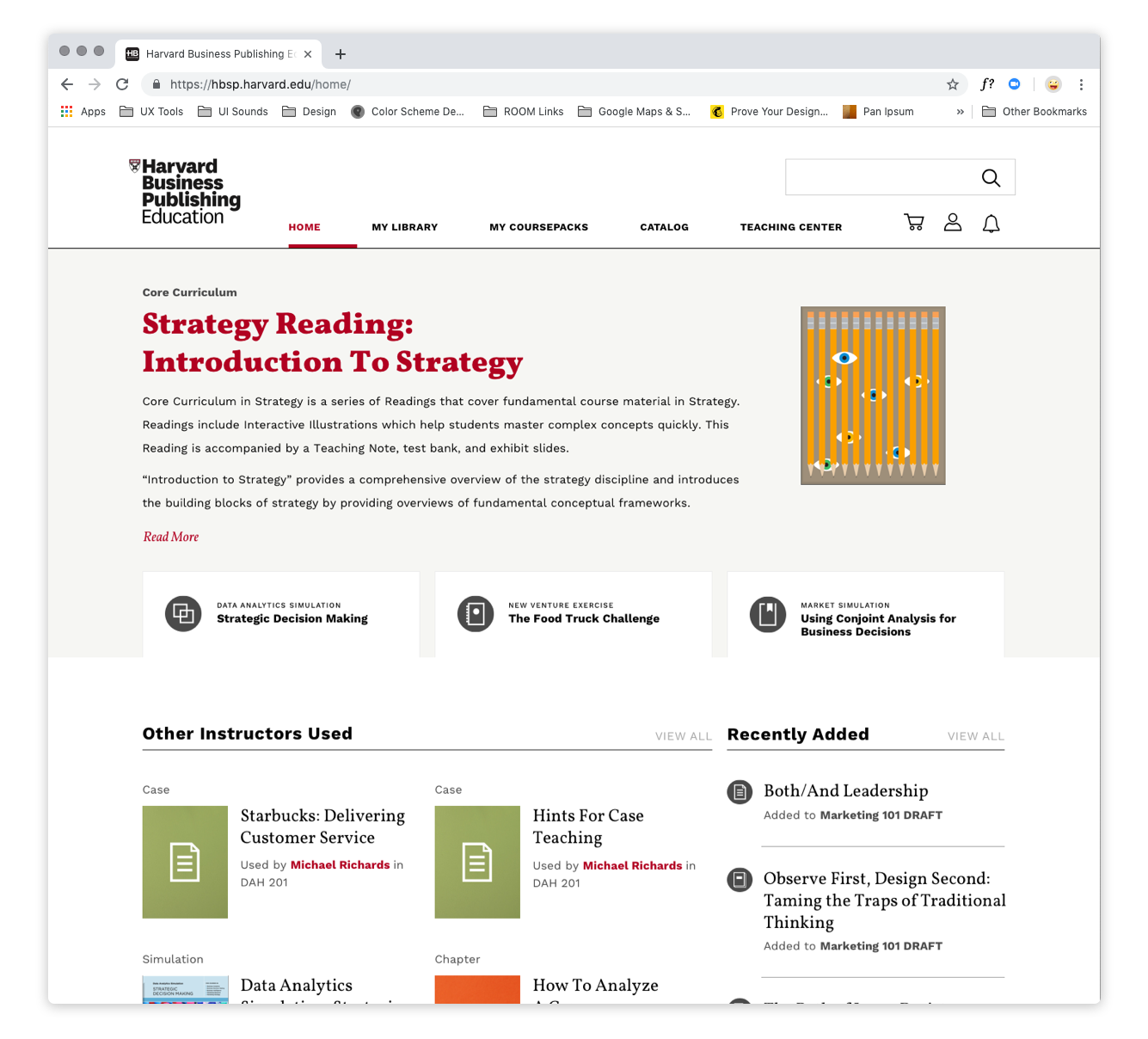This screenshot has width=1148, height=1039.
Task: Click the blue Zoom extension icon
Action: click(1015, 84)
